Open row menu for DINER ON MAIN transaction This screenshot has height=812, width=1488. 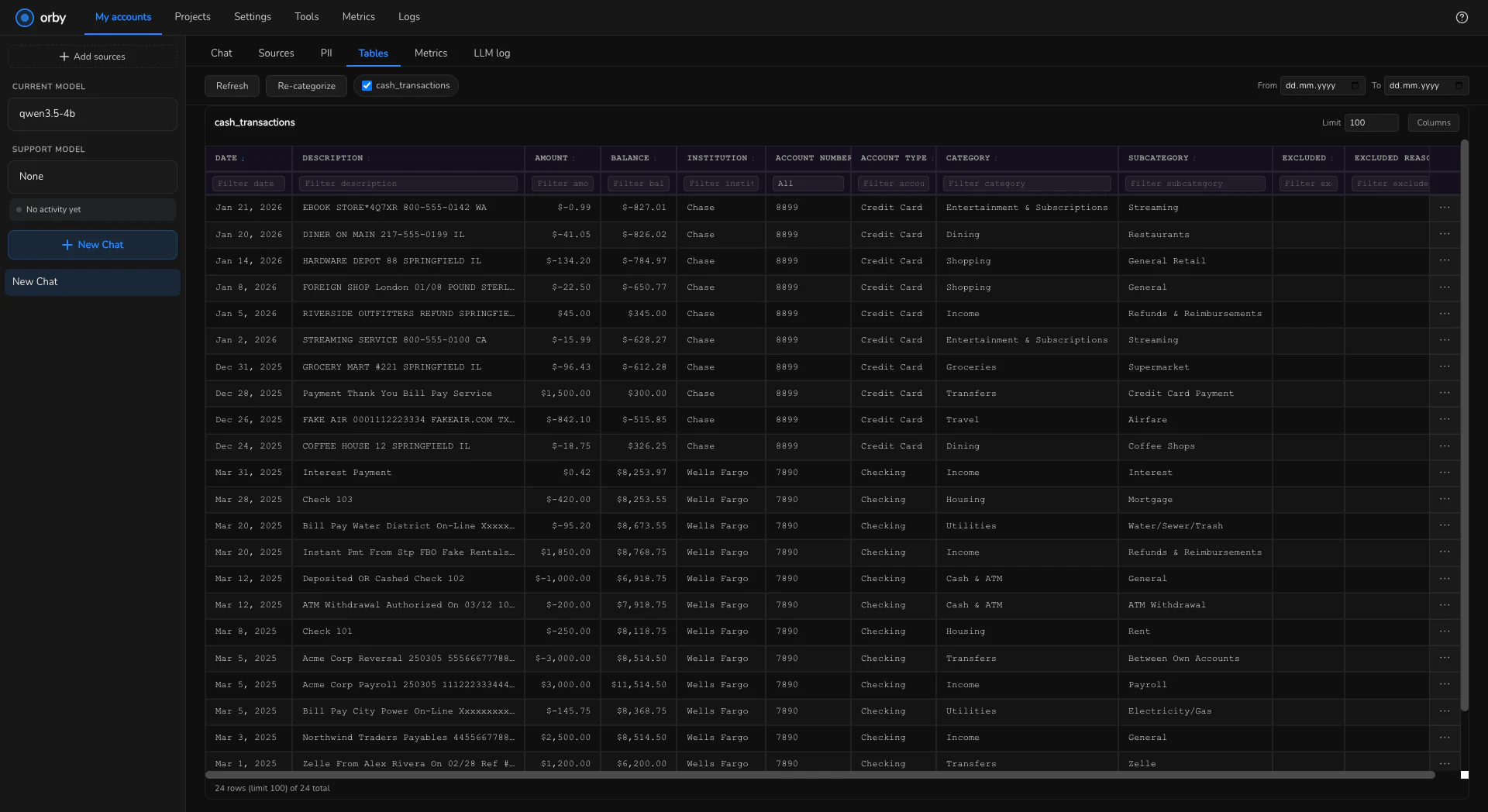(x=1445, y=234)
